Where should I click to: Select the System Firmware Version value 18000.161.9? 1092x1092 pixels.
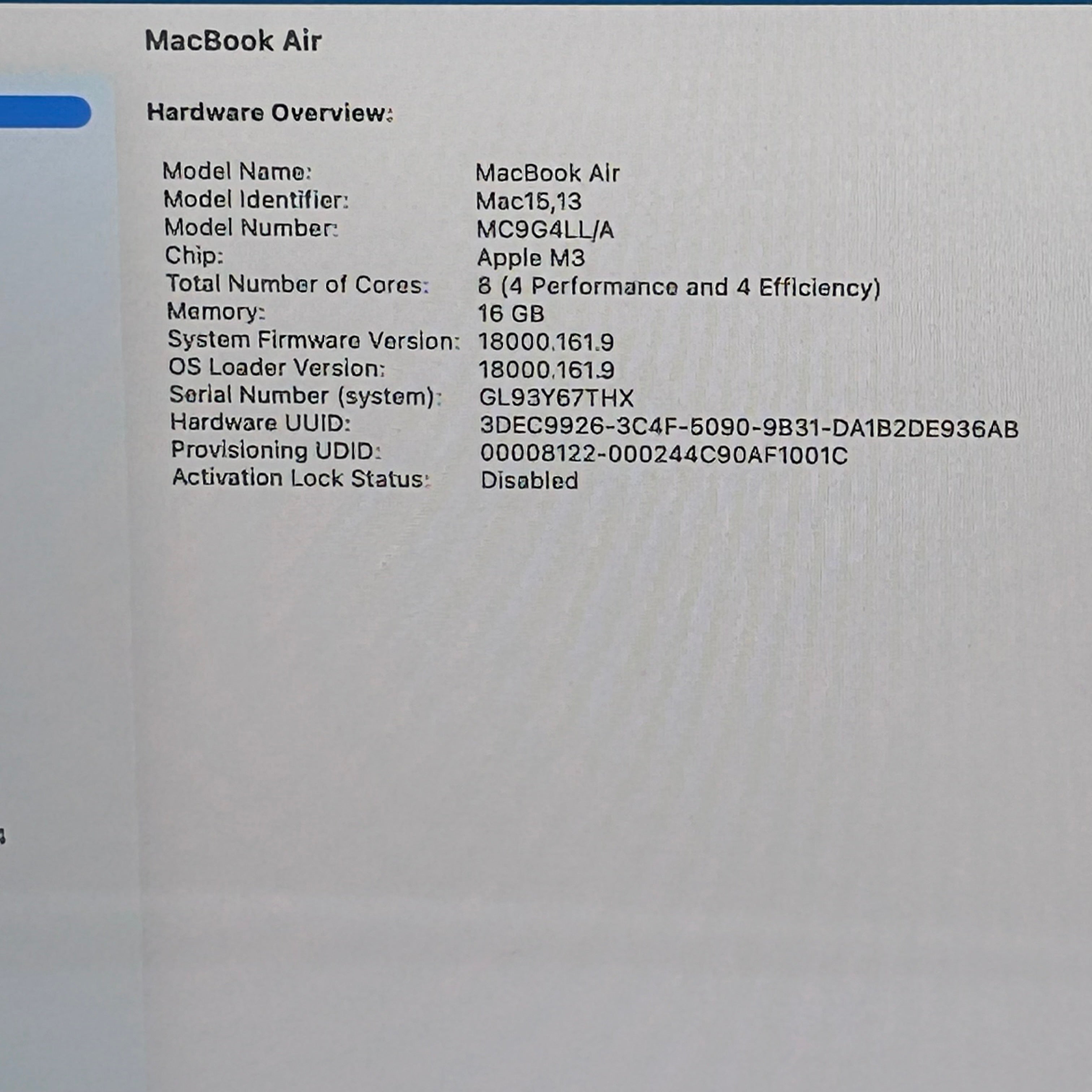pyautogui.click(x=546, y=342)
